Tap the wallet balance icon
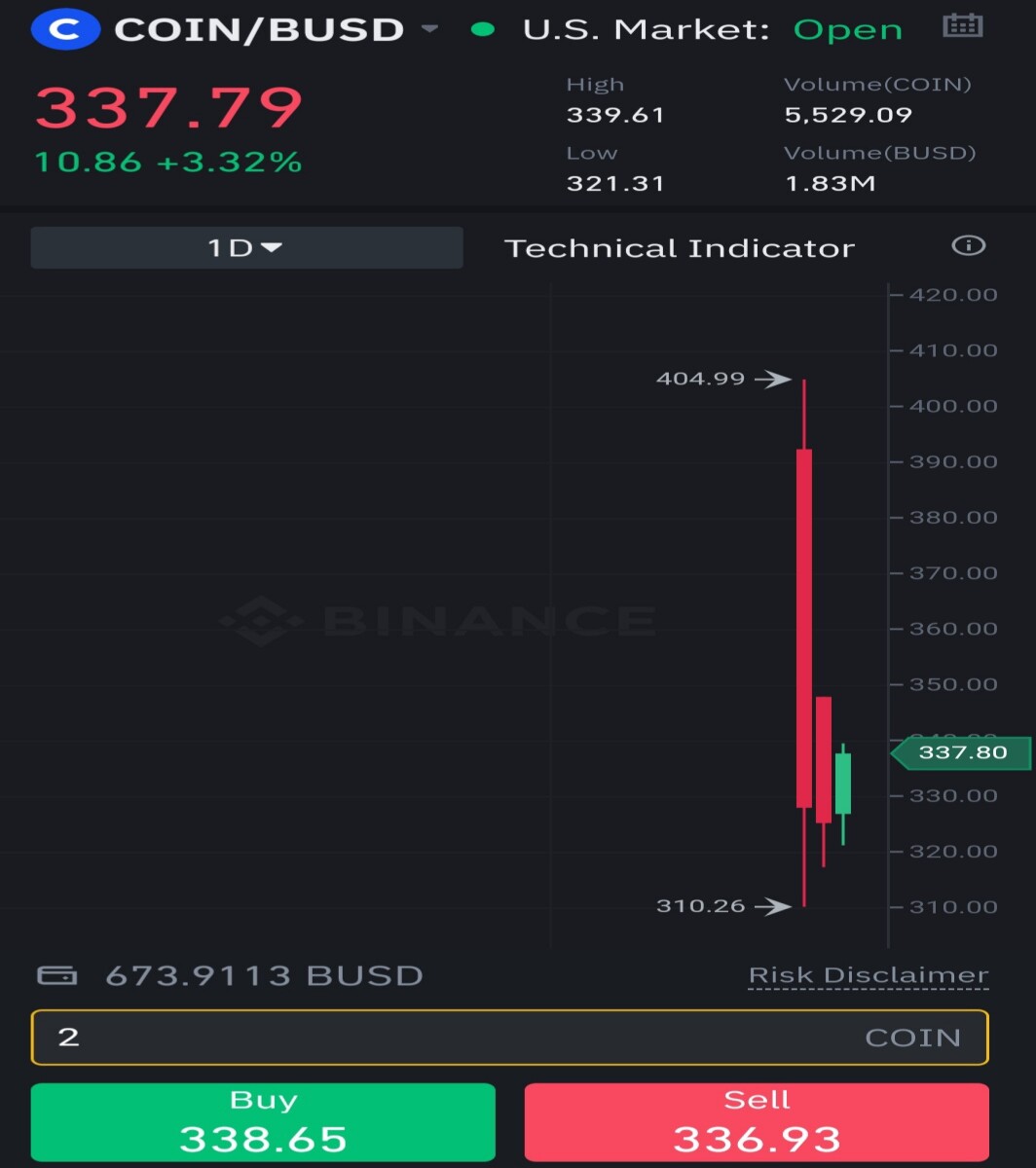 (56, 975)
